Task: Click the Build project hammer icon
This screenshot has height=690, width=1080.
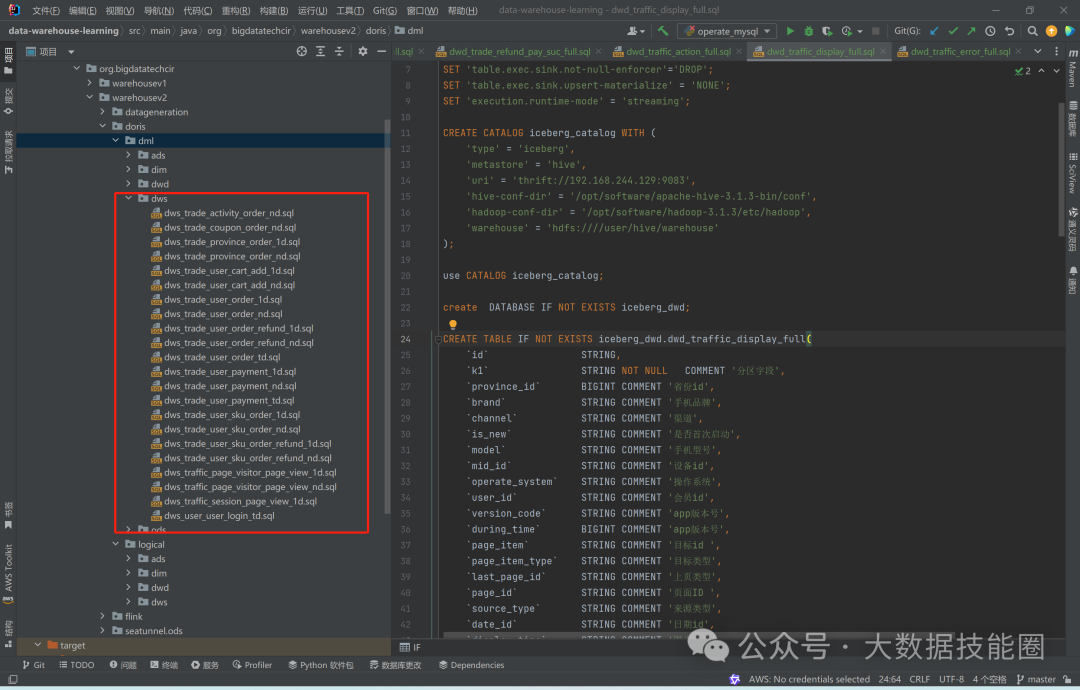Action: pyautogui.click(x=662, y=31)
